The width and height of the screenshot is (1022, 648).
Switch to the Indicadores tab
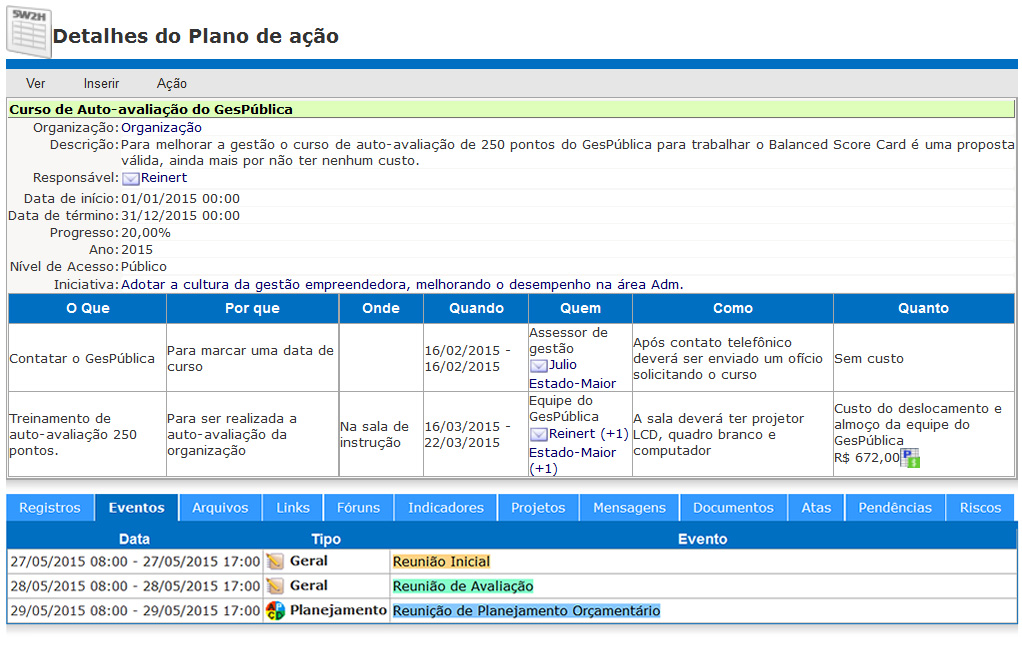(x=446, y=508)
